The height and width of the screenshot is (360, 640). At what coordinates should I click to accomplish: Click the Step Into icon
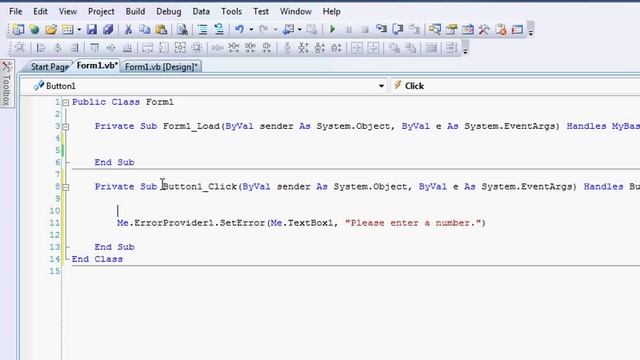(382, 29)
